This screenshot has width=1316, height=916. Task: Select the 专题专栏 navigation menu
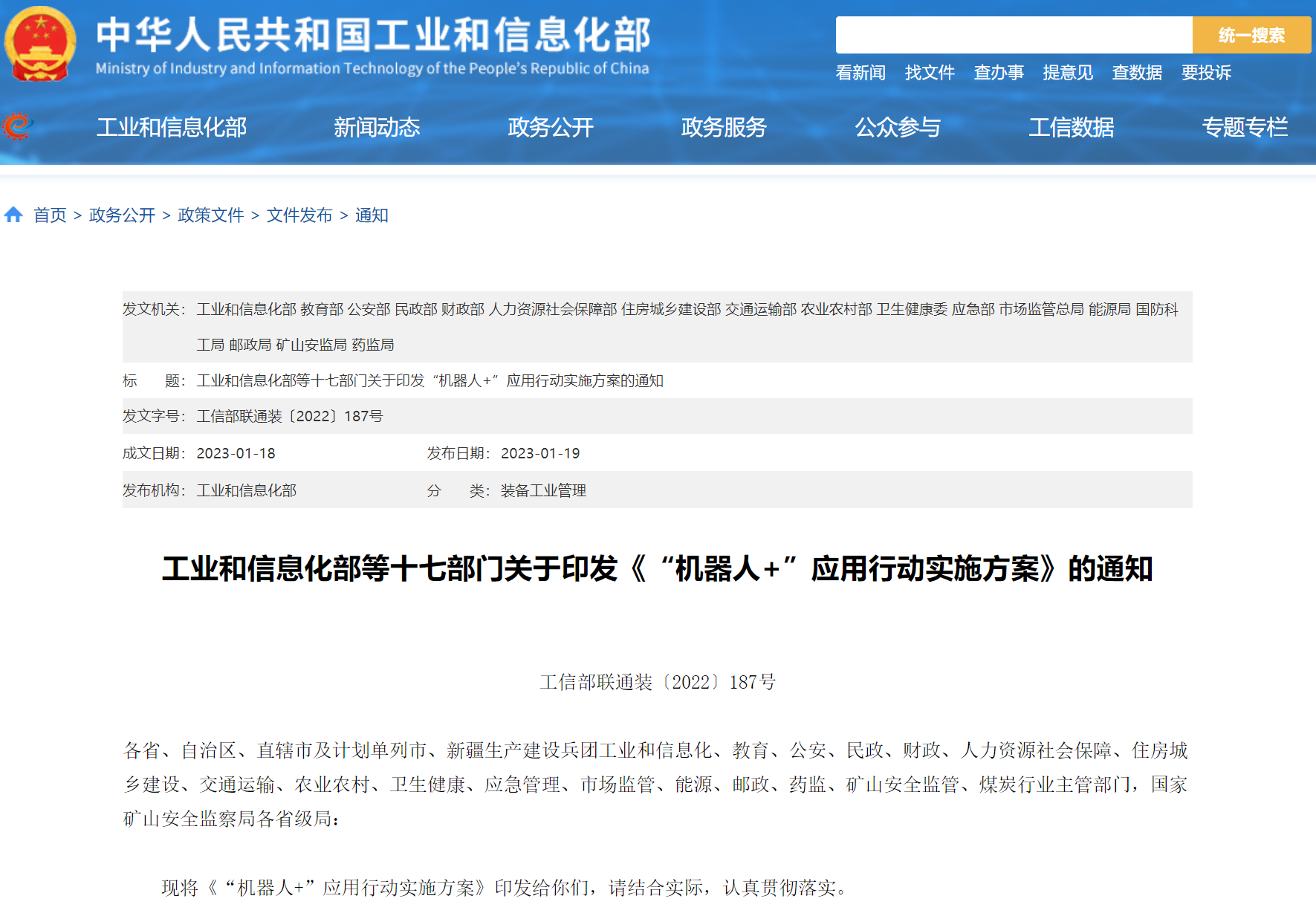coord(1245,127)
